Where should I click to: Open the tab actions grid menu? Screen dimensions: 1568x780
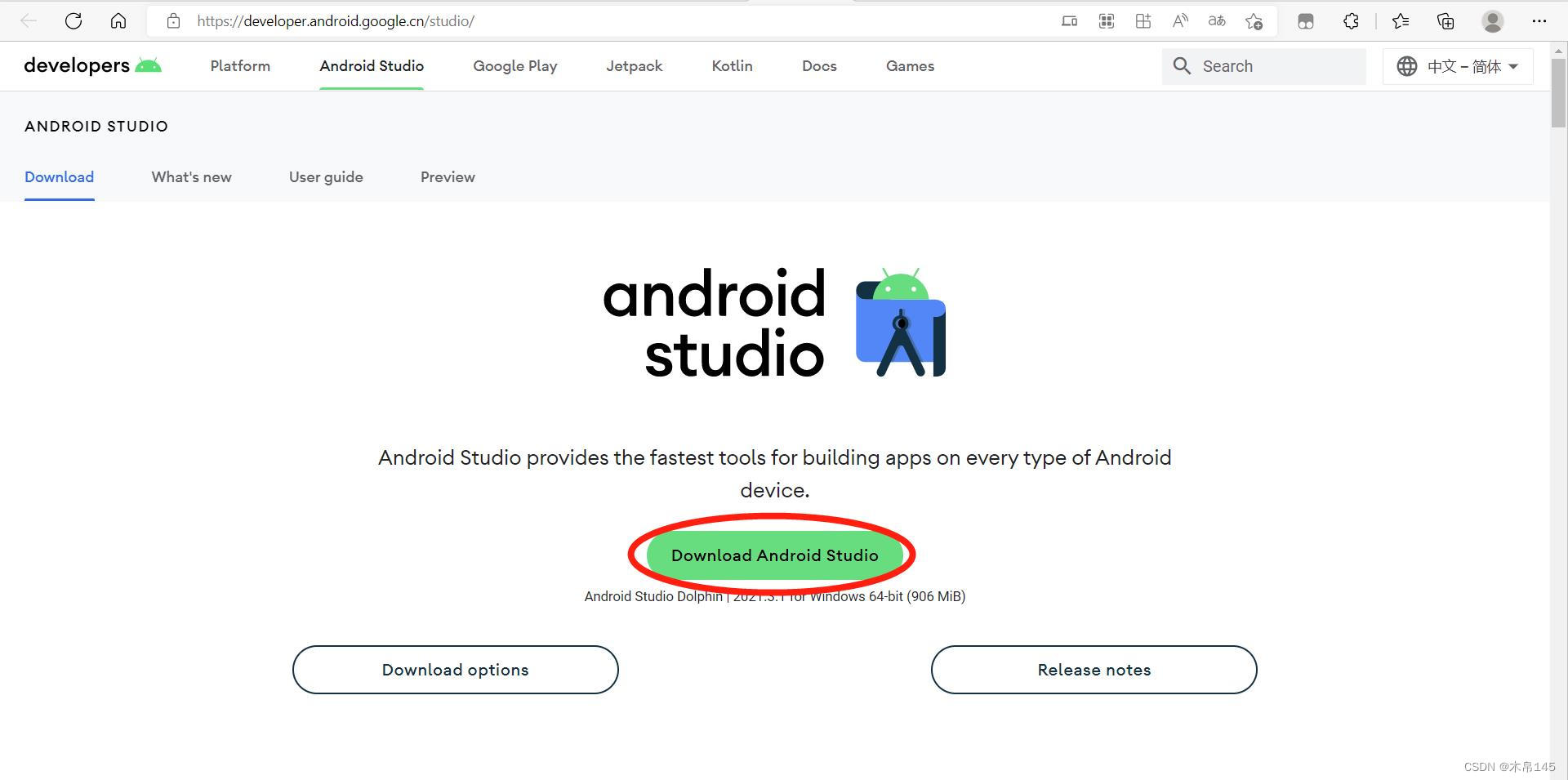(1107, 21)
